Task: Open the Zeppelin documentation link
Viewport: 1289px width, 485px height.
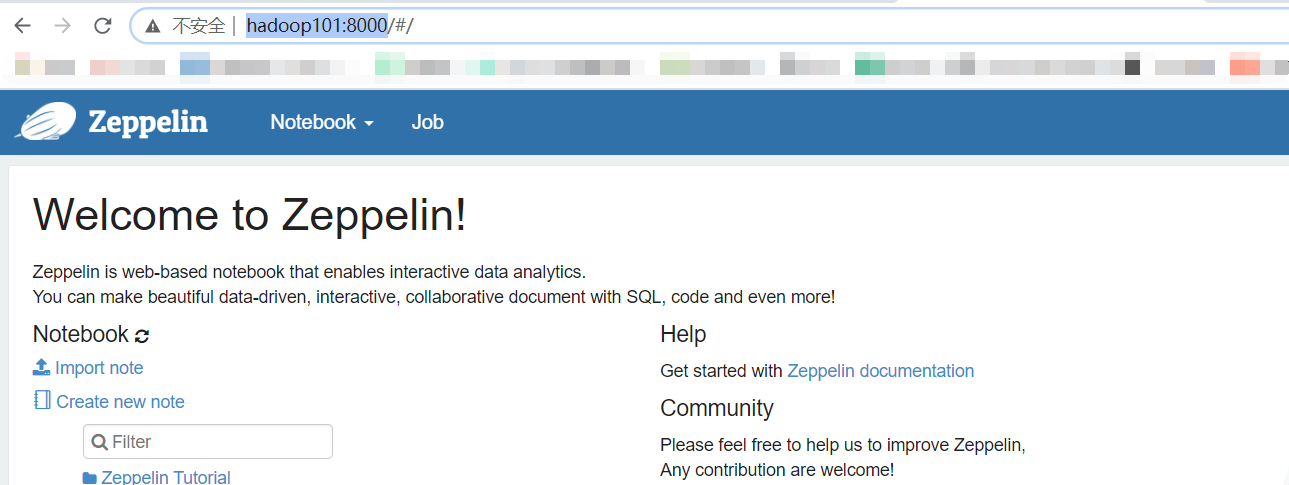Action: coord(881,371)
